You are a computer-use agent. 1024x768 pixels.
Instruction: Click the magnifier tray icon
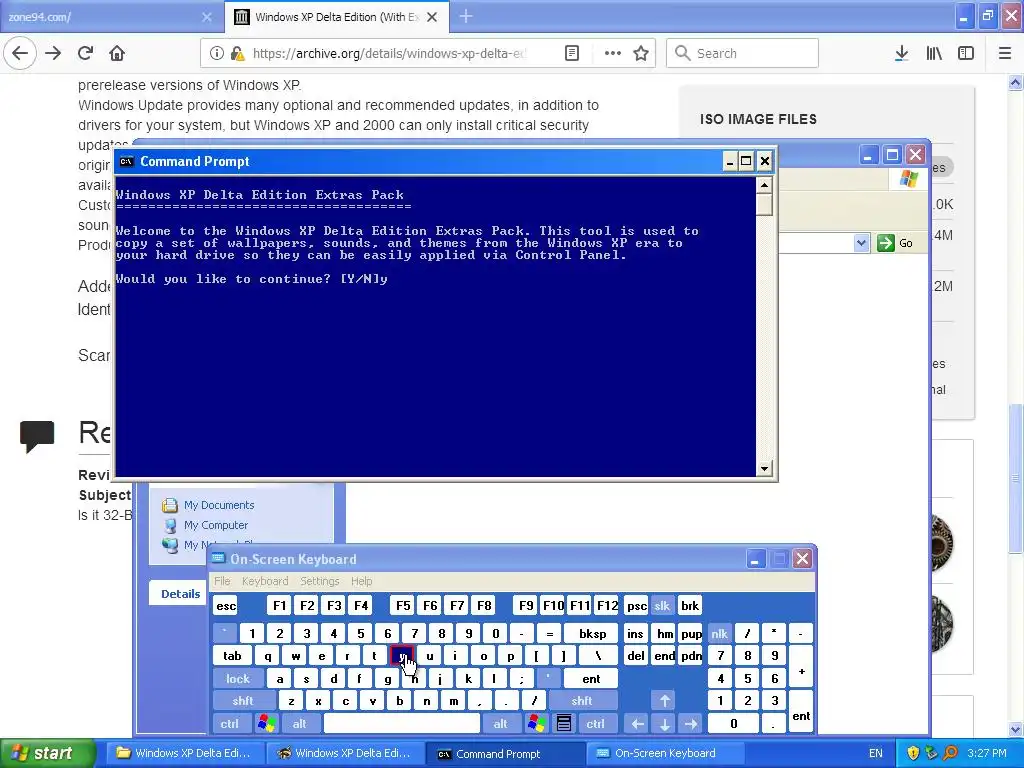point(950,754)
